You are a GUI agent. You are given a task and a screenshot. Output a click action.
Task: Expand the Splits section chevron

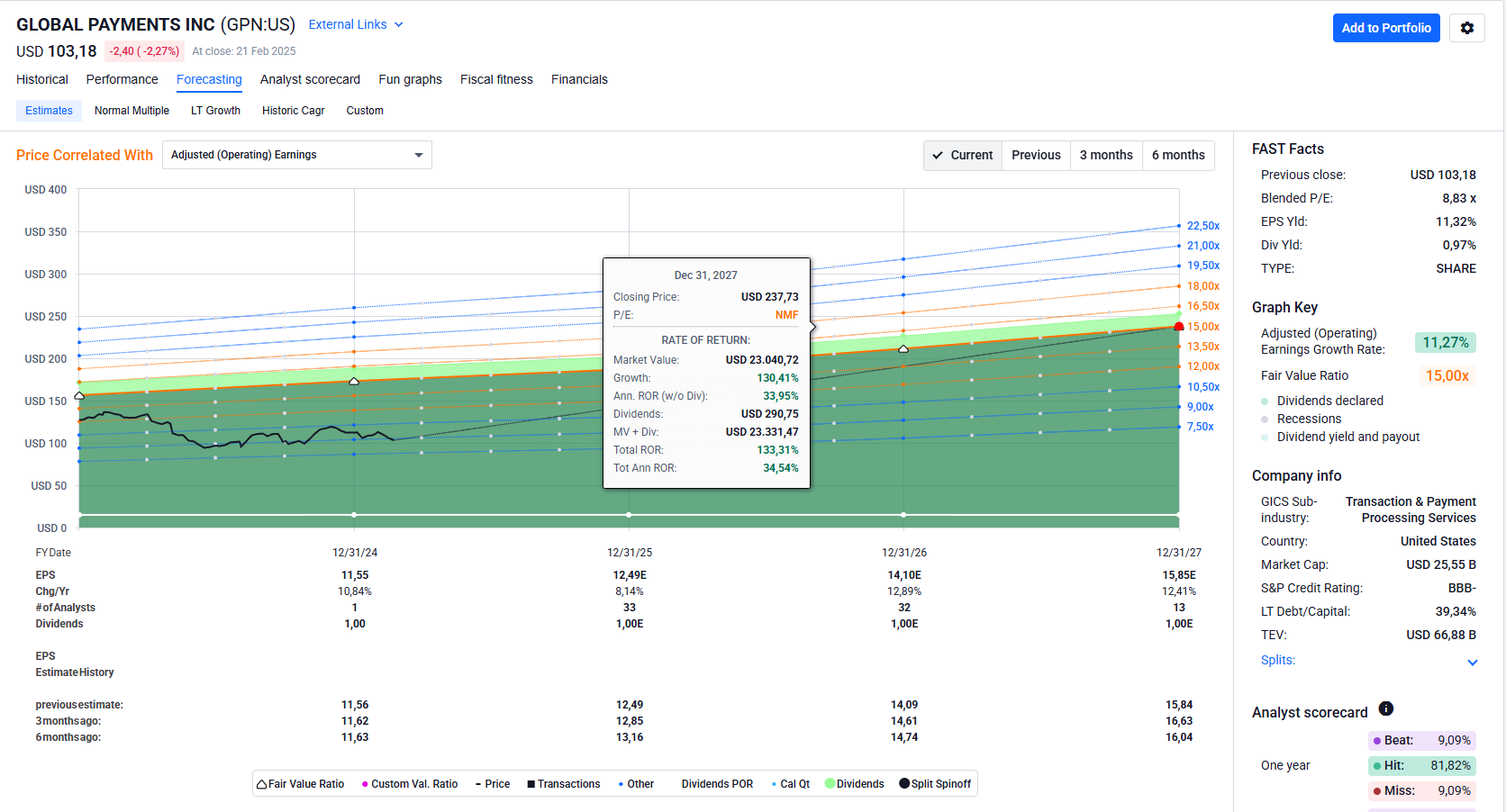1472,662
